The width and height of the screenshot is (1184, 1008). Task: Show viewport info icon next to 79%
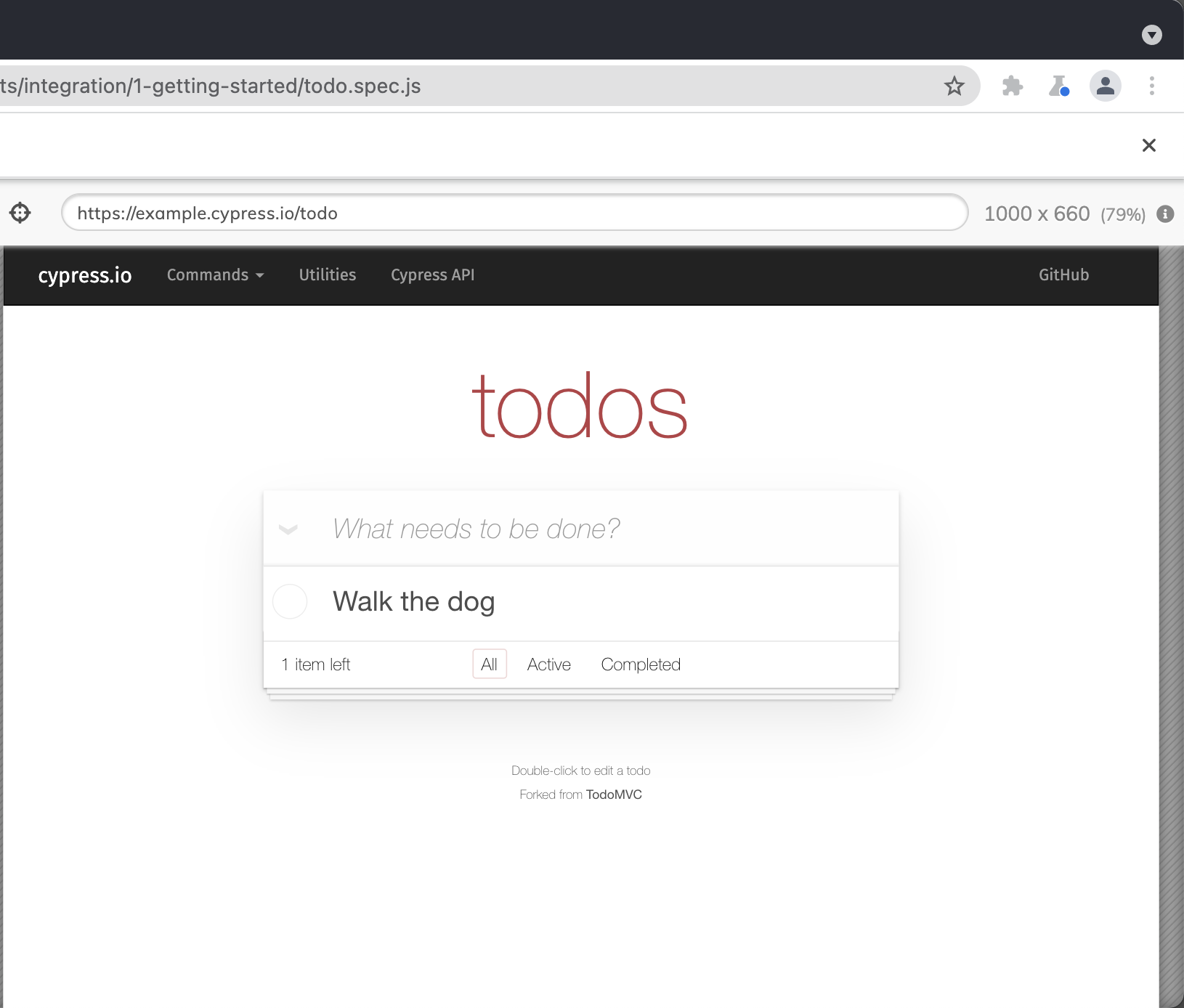point(1165,214)
